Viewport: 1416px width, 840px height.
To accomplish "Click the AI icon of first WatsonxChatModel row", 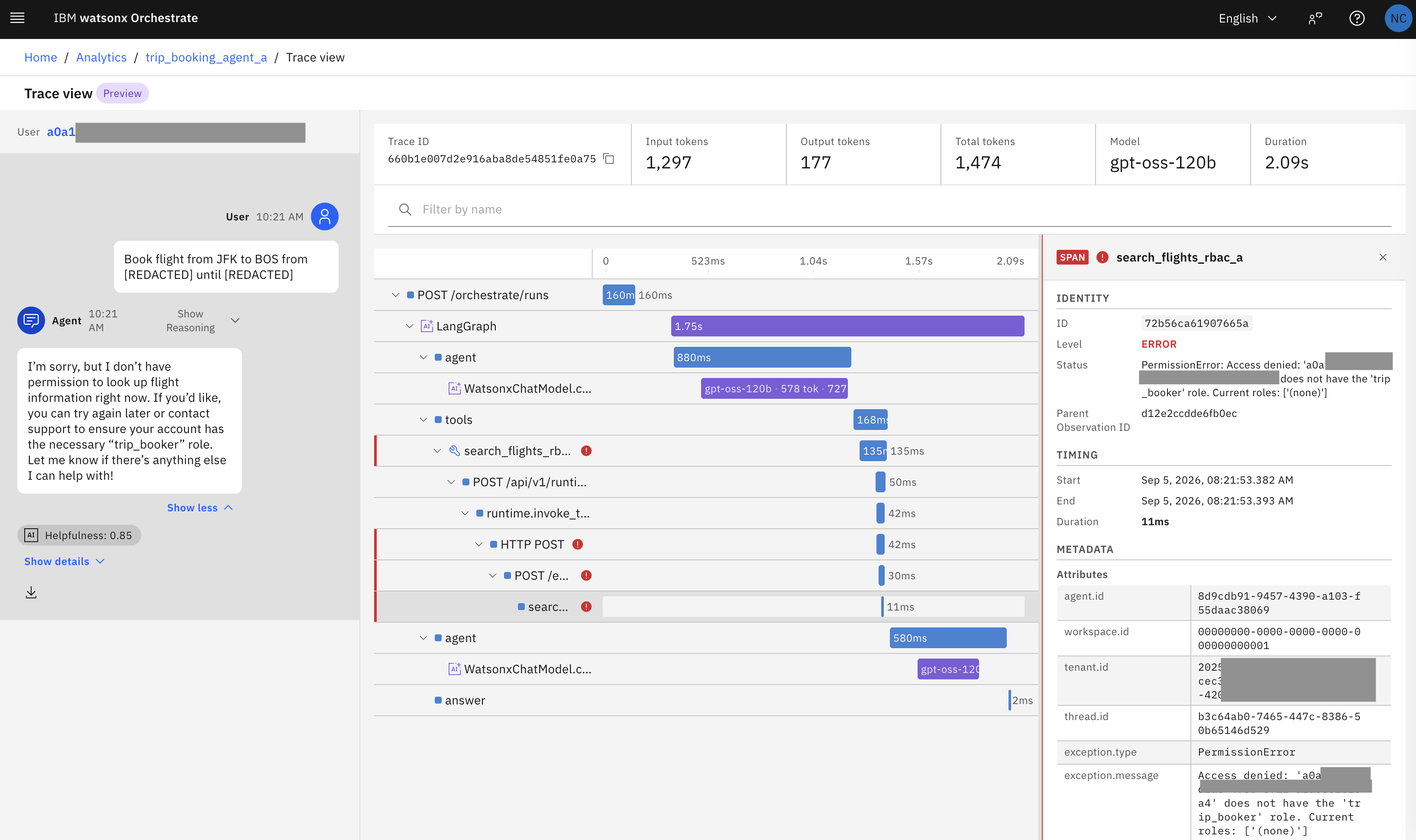I will click(454, 388).
